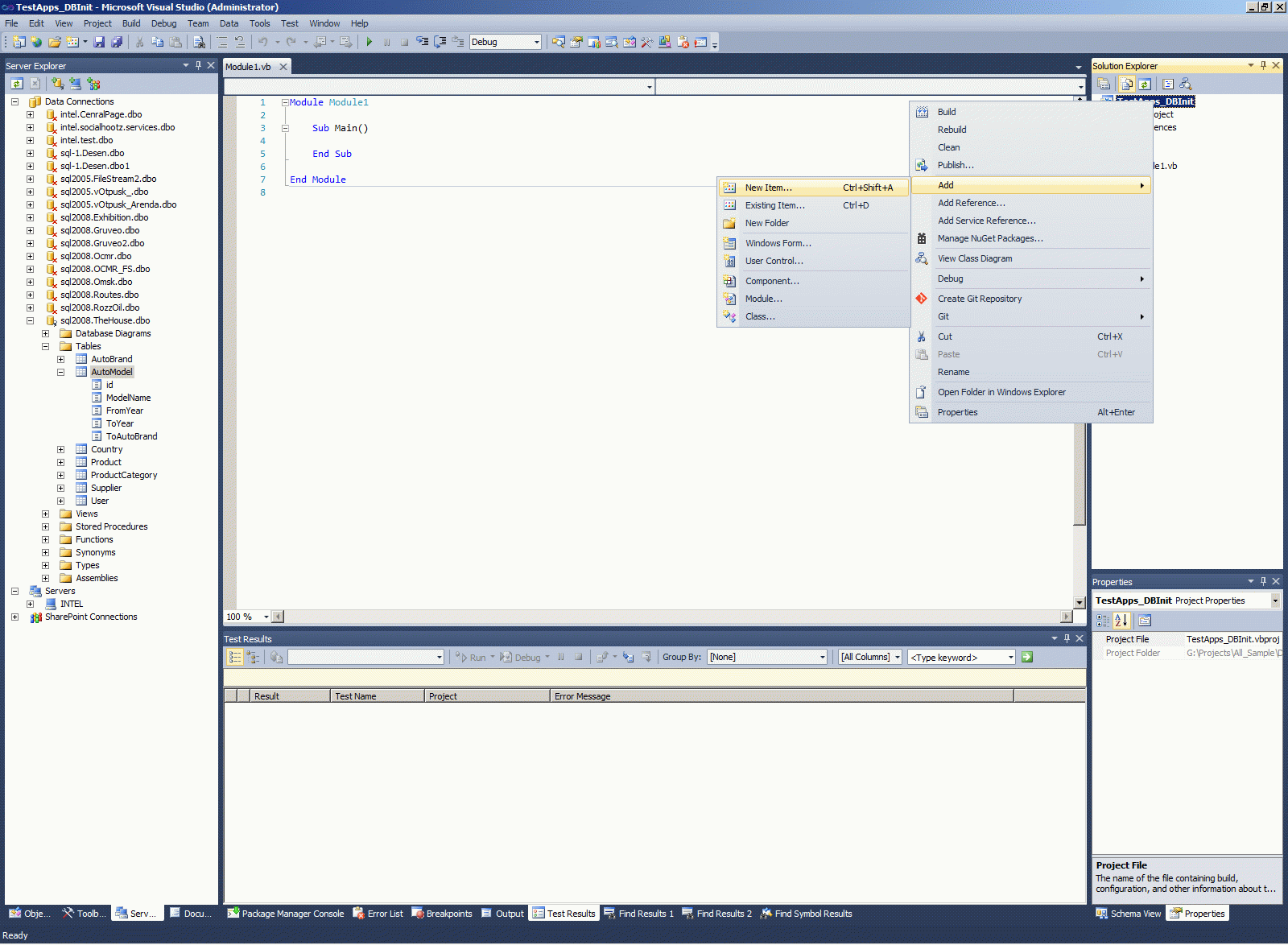
Task: Select New Item… in the Add submenu
Action: [814, 188]
